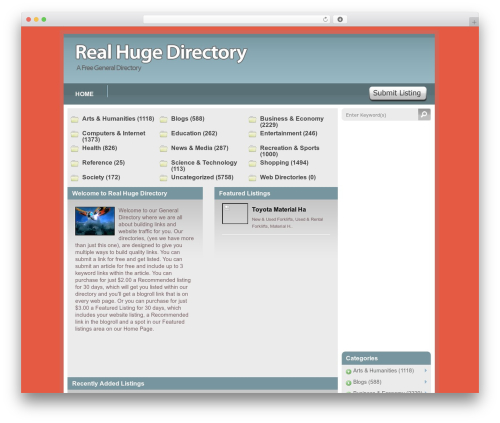Click the Recently Added Listings heading
Image resolution: width=500 pixels, height=423 pixels.
108,384
